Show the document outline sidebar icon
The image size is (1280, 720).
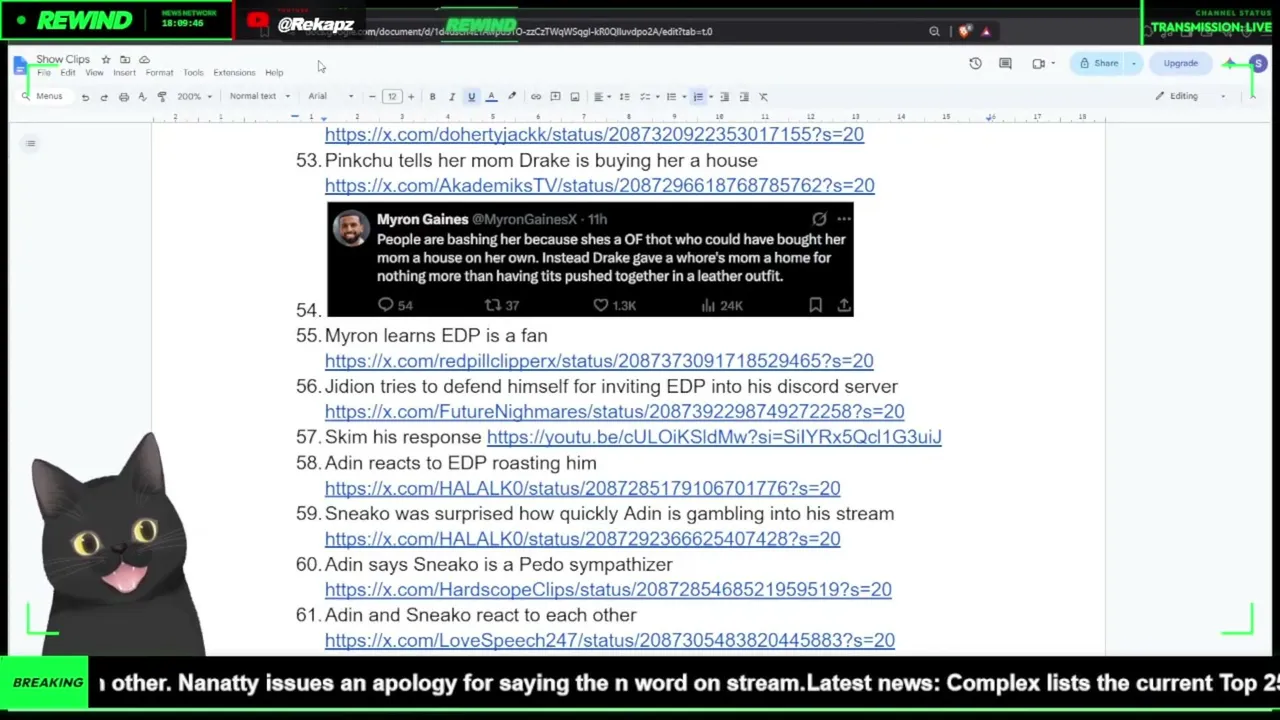coord(31,144)
